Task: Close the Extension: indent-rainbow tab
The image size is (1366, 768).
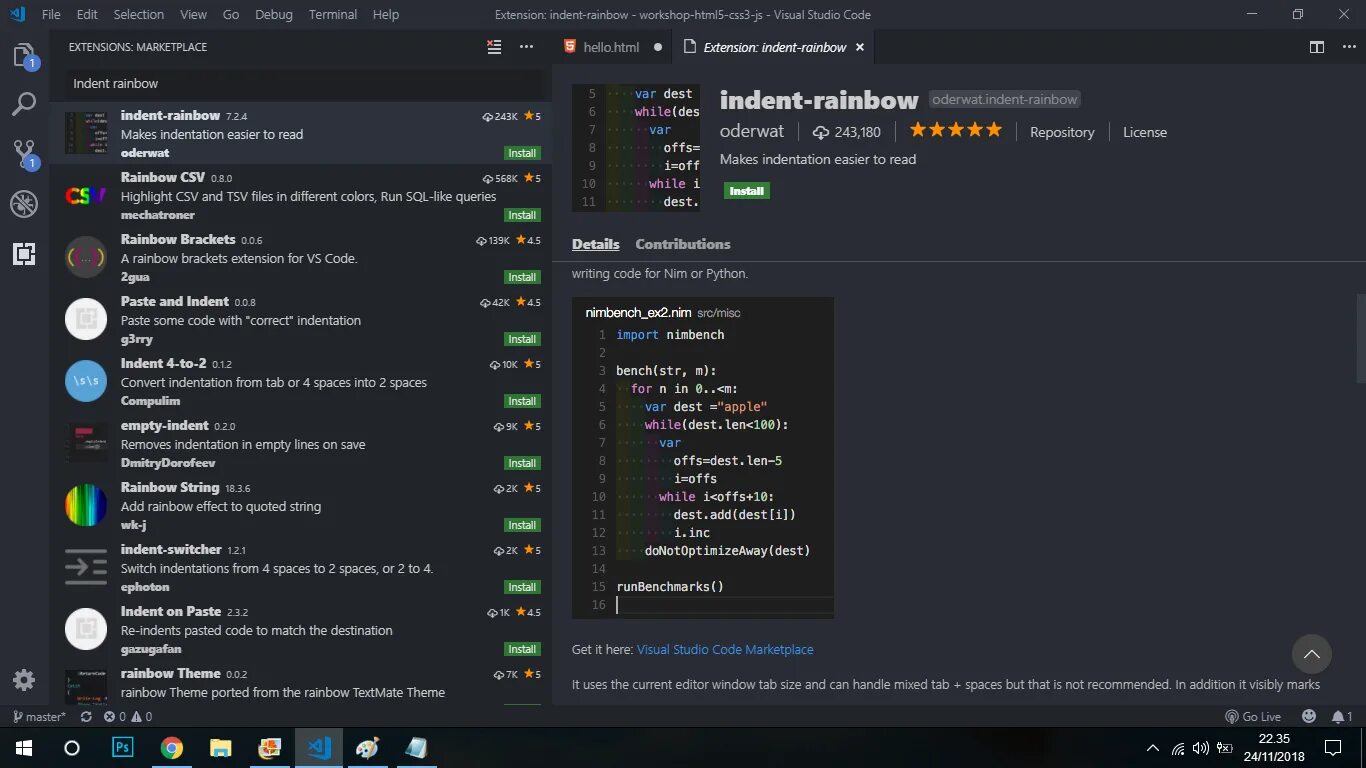Action: click(859, 47)
